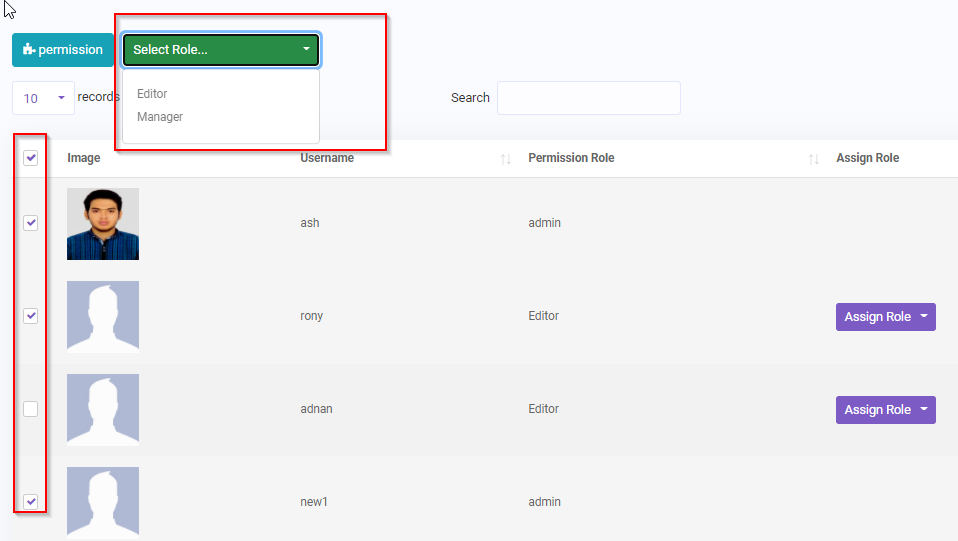Viewport: 958px width, 541px height.
Task: Choose Manager from the role list
Action: click(160, 117)
